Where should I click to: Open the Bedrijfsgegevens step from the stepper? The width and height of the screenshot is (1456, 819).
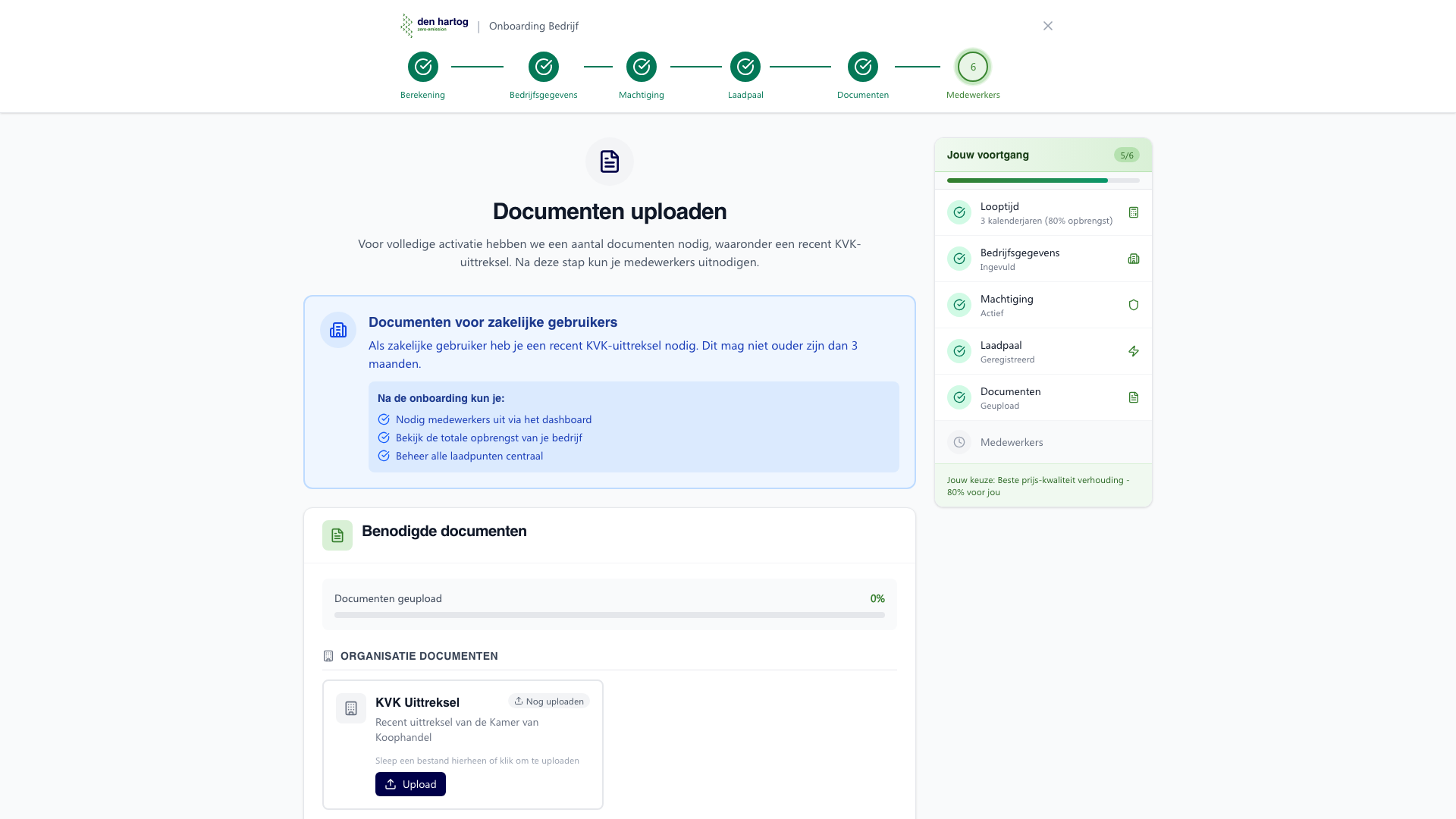click(544, 67)
